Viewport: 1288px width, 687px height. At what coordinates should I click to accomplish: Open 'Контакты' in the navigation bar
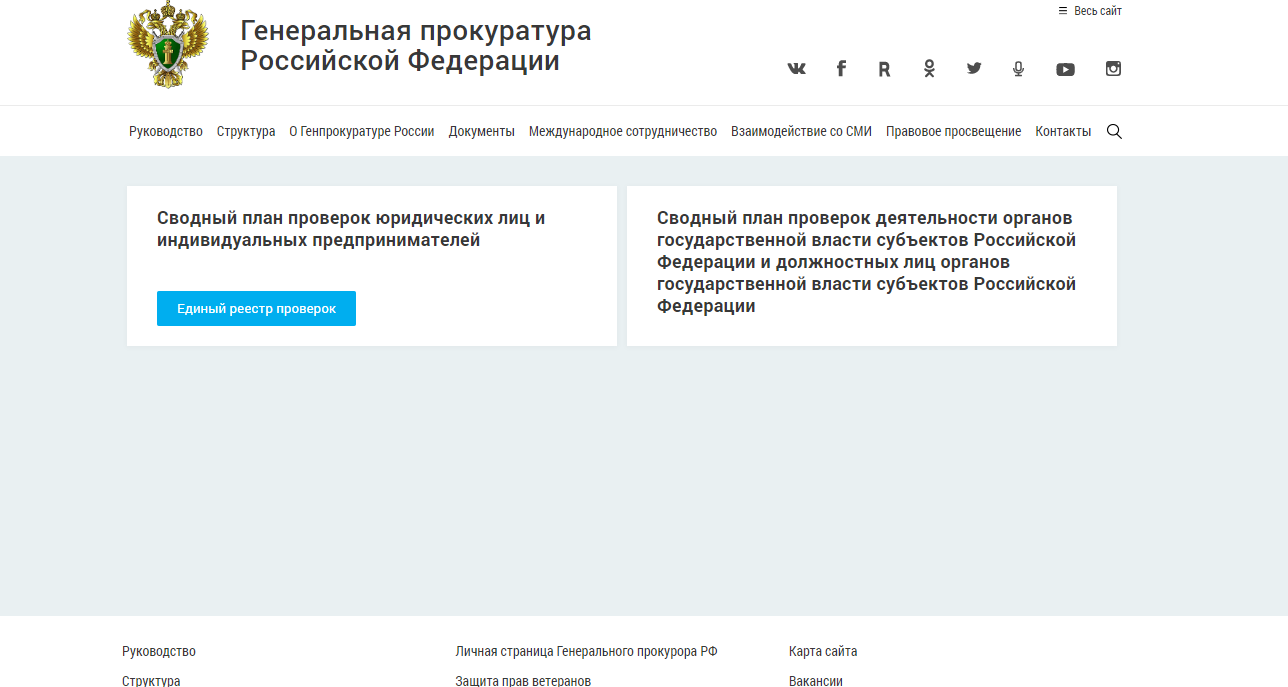coord(1063,131)
